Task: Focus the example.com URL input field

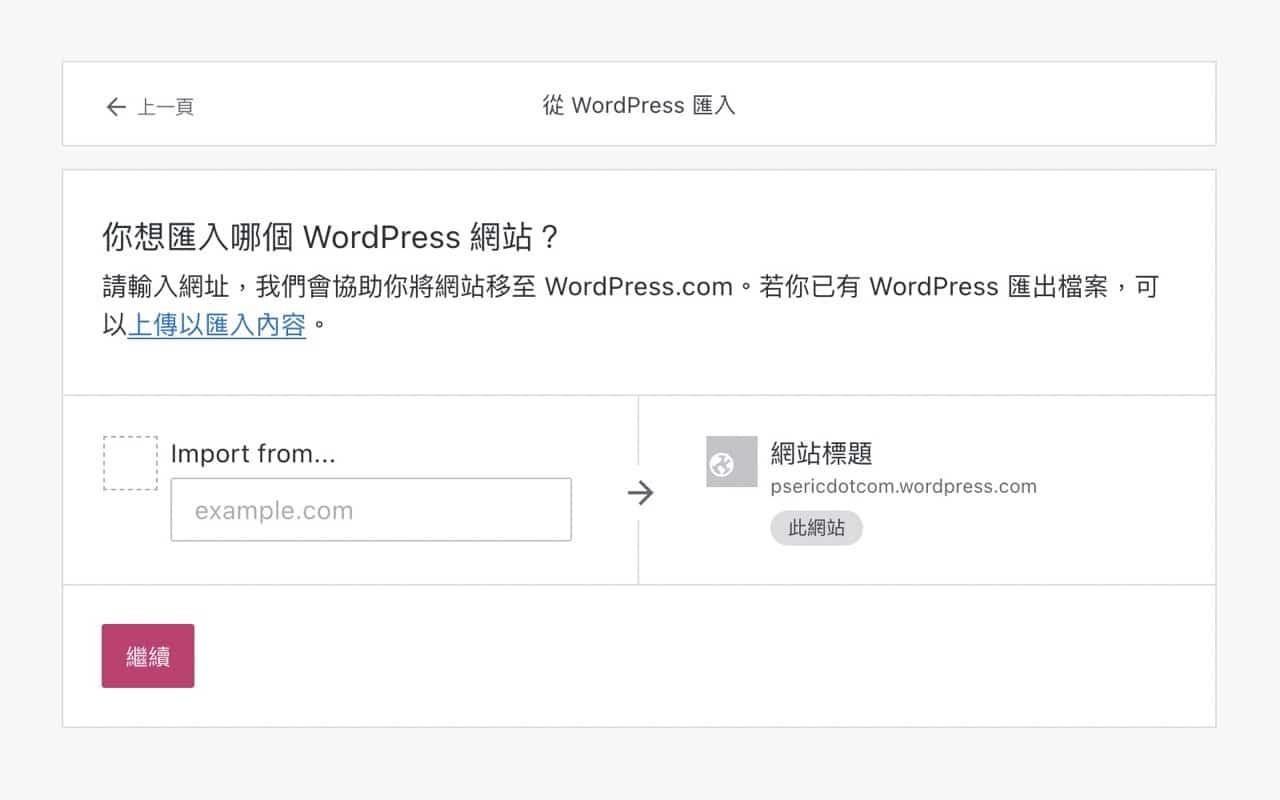Action: (371, 510)
